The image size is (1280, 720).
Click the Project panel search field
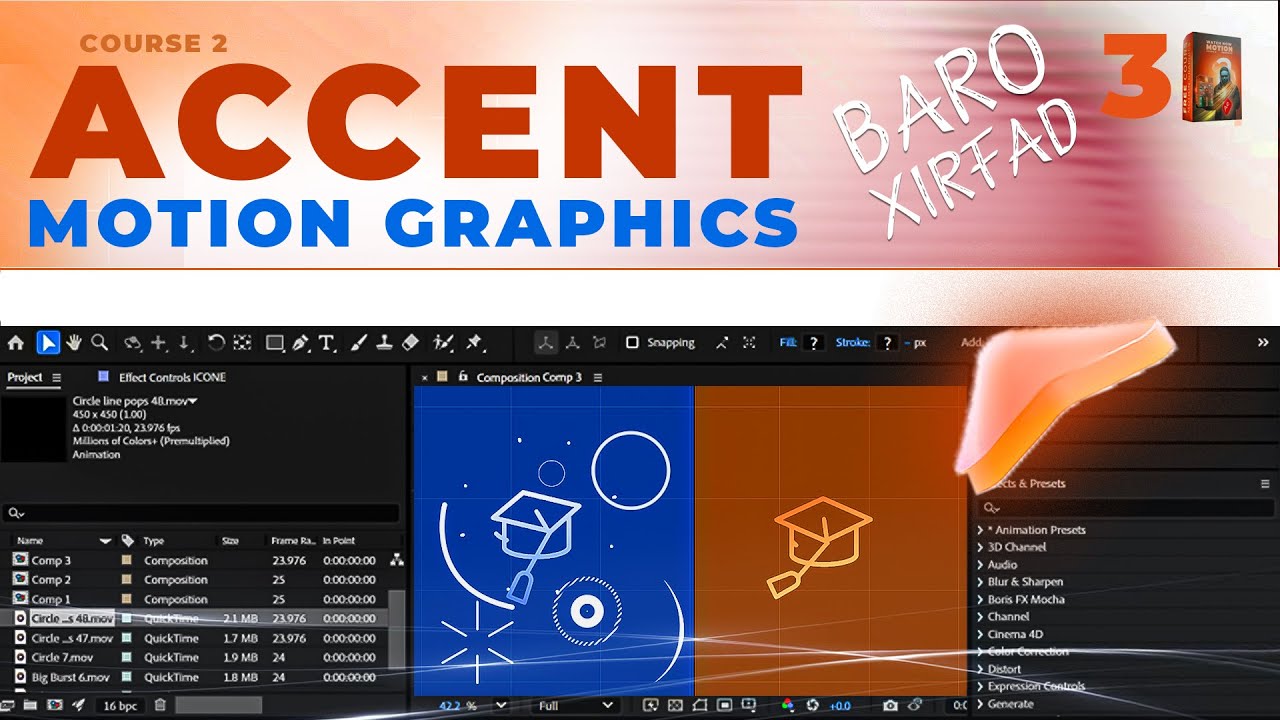pos(201,513)
